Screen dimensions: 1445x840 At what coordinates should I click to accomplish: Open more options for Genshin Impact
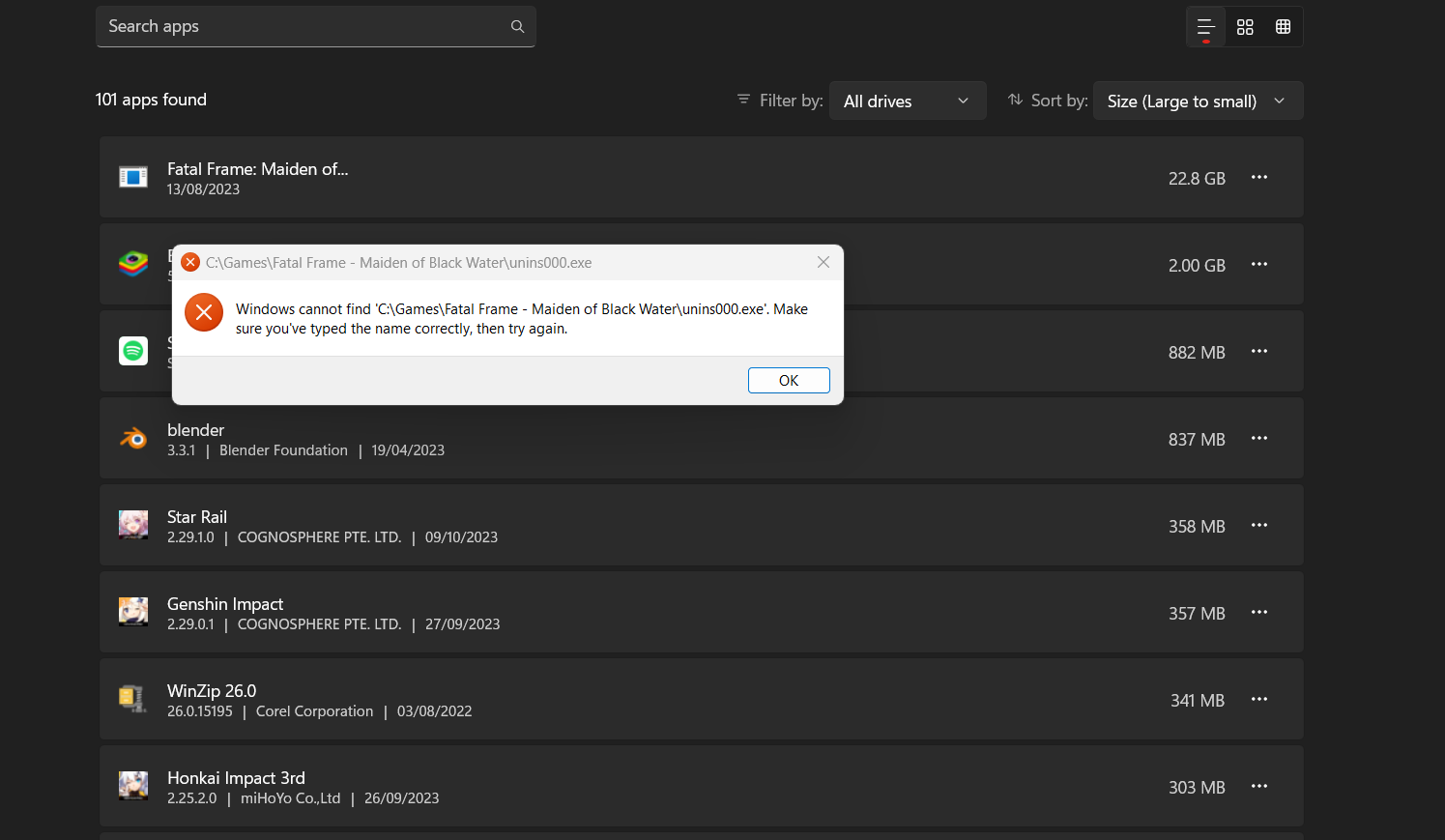tap(1259, 612)
